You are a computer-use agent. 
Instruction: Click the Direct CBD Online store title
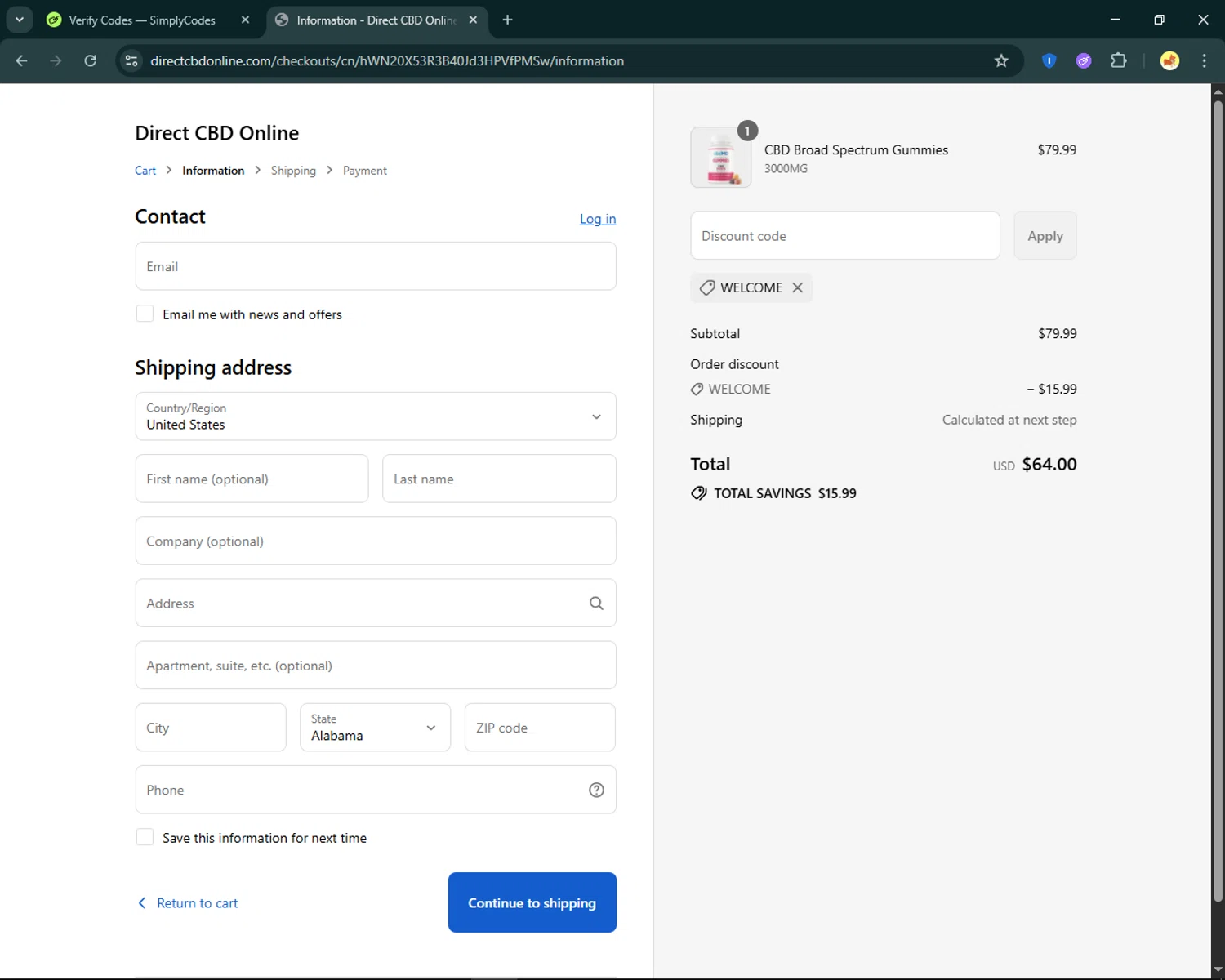tap(217, 133)
